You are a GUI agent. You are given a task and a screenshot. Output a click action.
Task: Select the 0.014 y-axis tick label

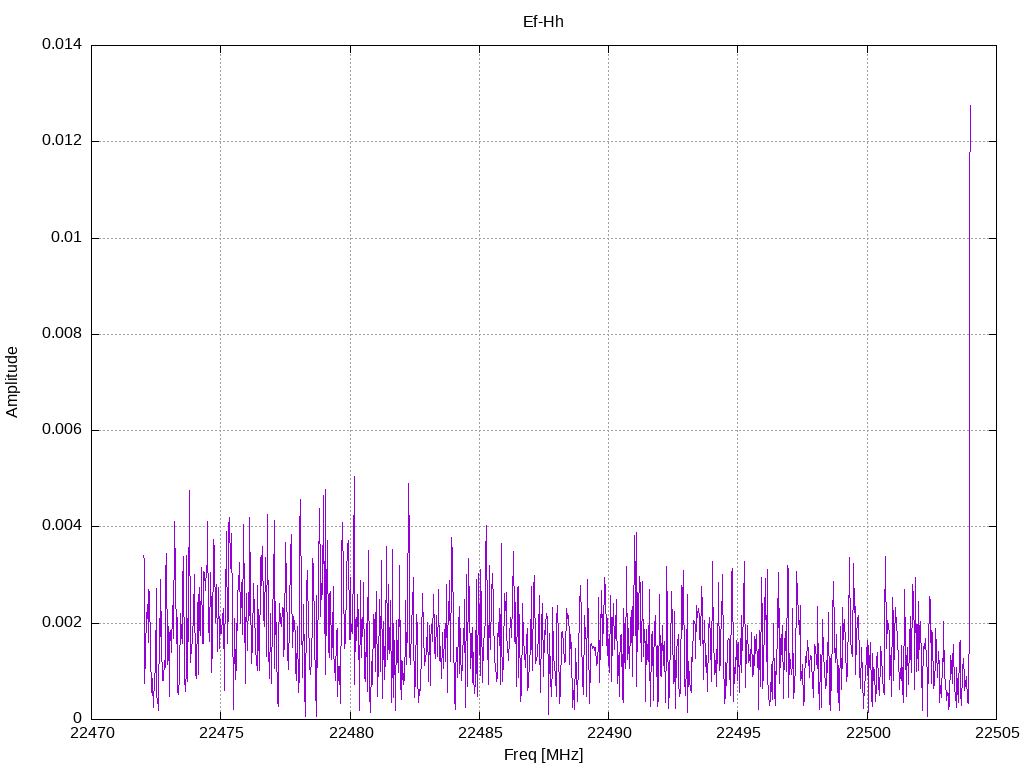[61, 45]
